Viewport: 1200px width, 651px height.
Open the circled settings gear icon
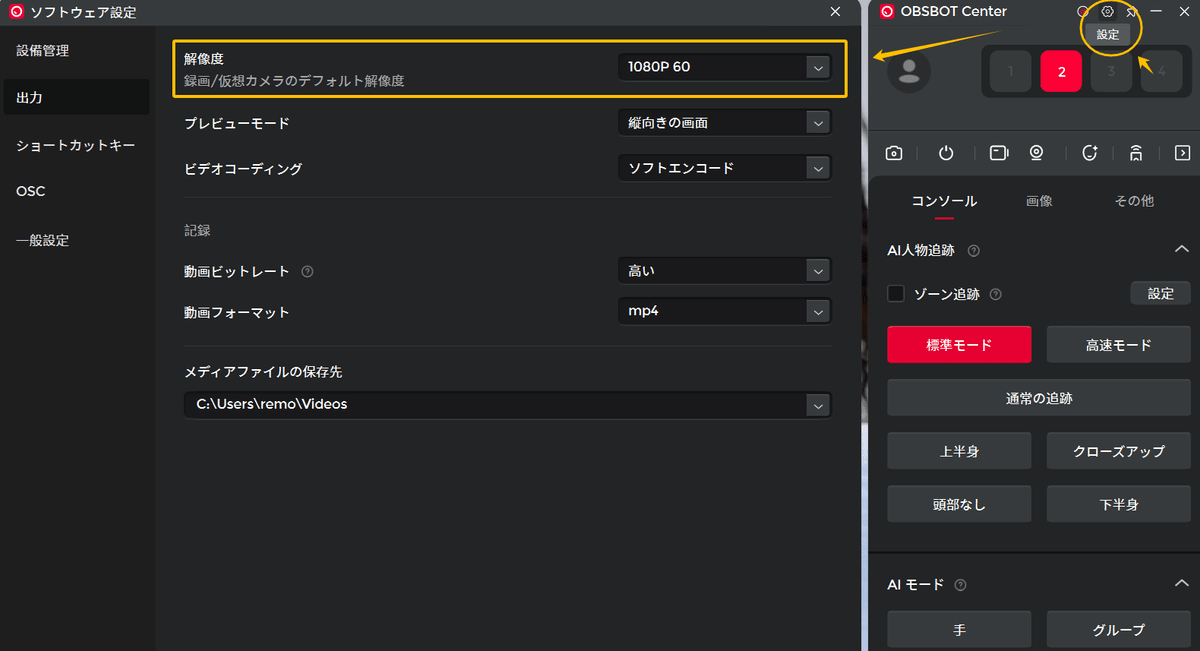pos(1107,11)
